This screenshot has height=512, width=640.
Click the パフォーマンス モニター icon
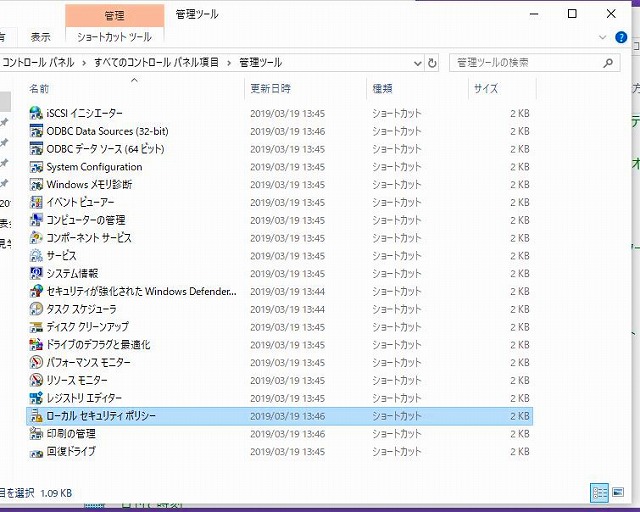36,362
